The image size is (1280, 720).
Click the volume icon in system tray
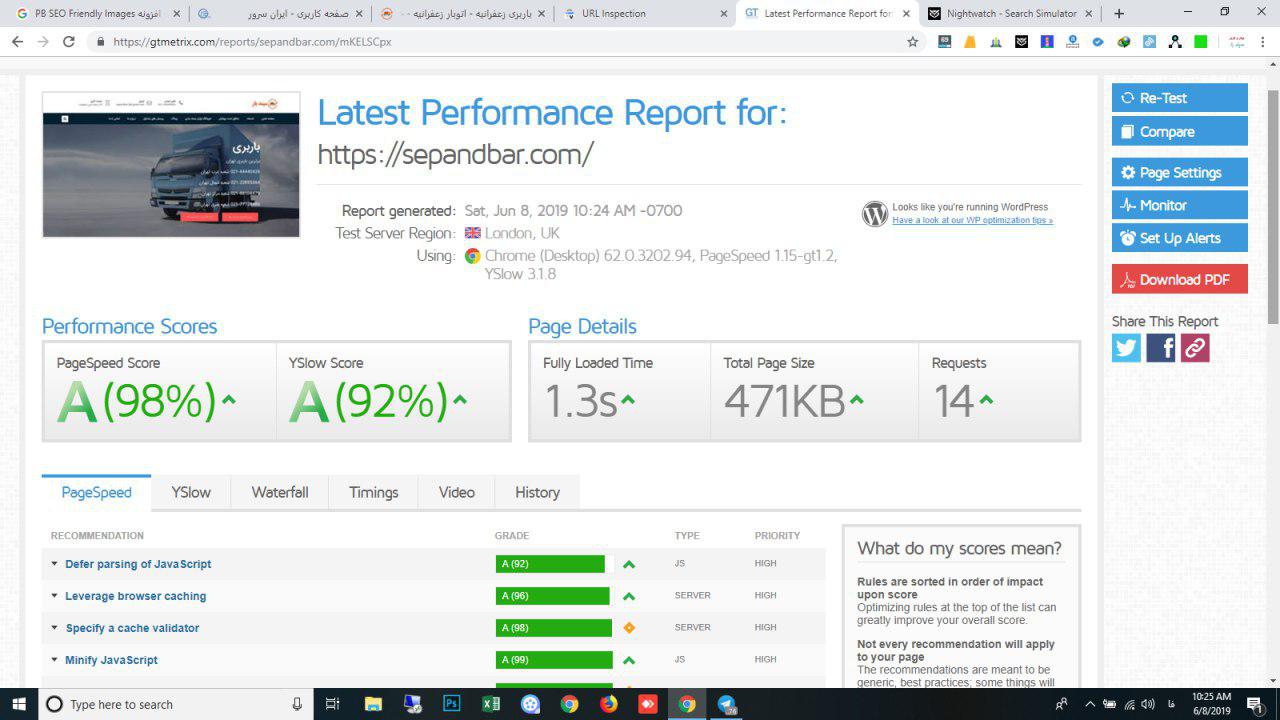1147,704
